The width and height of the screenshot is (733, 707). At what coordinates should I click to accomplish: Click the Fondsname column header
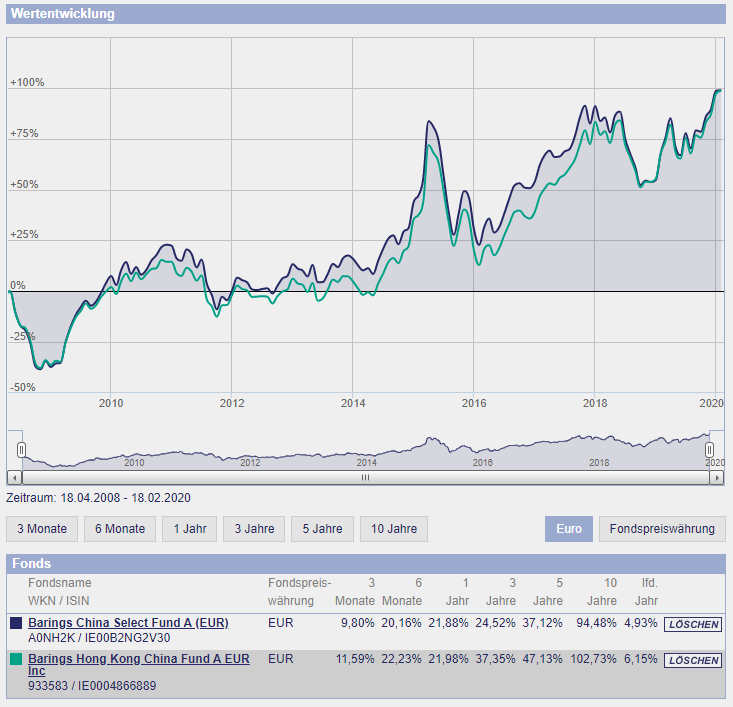(x=59, y=583)
